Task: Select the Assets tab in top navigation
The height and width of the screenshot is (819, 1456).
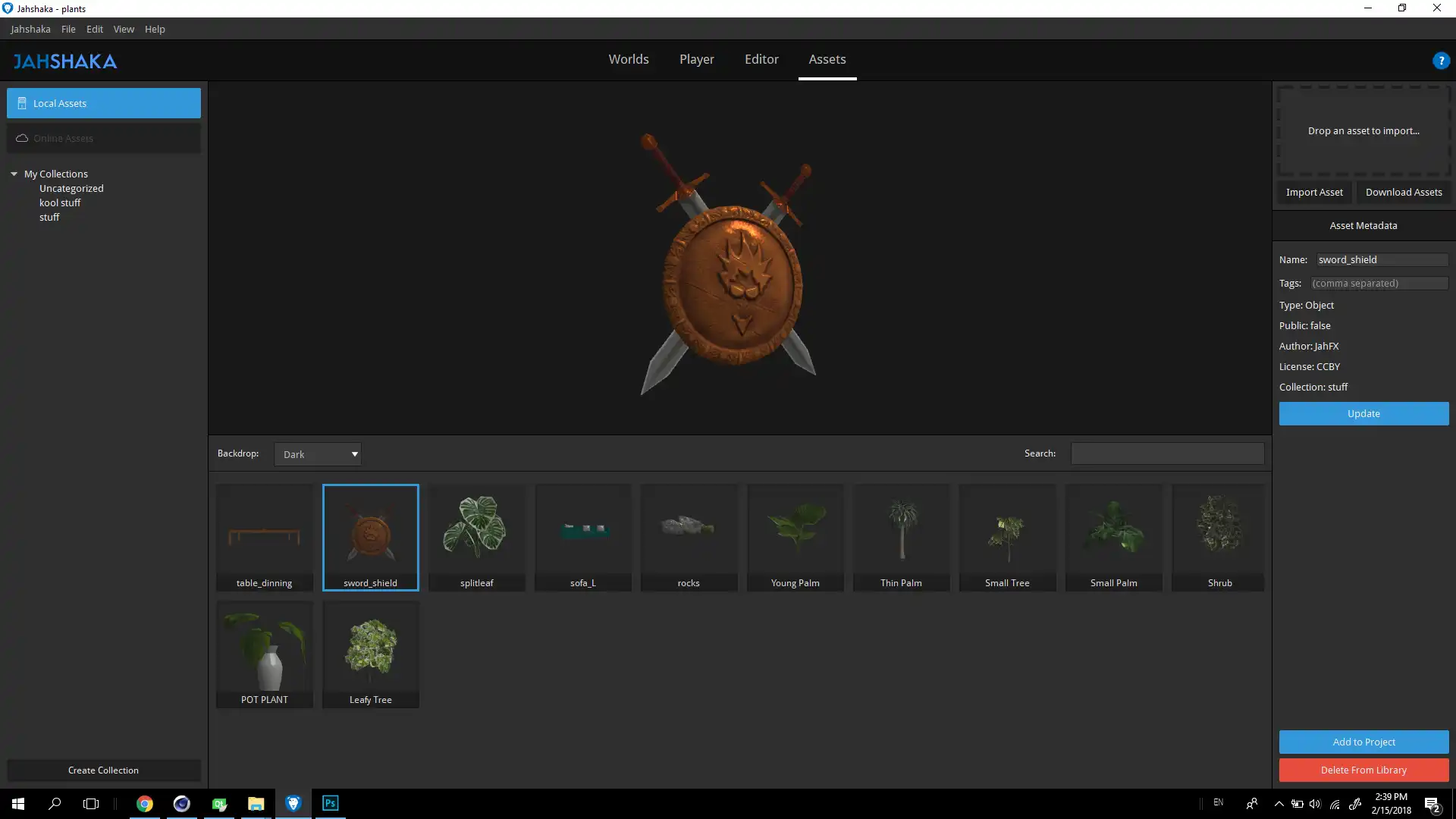Action: 827,59
